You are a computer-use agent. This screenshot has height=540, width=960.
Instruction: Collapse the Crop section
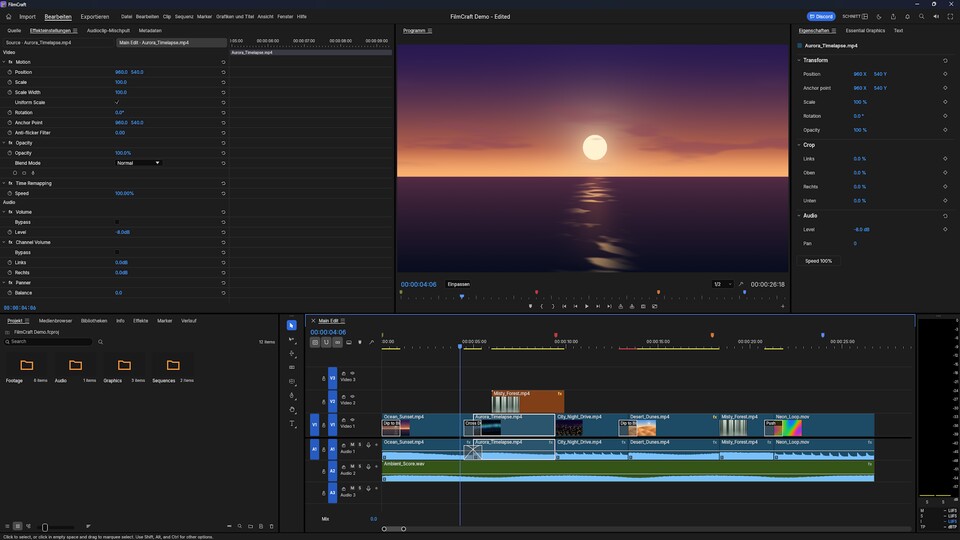point(799,145)
